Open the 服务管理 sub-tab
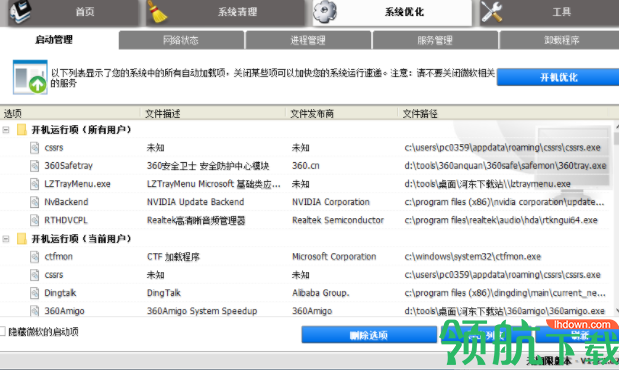The height and width of the screenshot is (372, 619). point(435,40)
